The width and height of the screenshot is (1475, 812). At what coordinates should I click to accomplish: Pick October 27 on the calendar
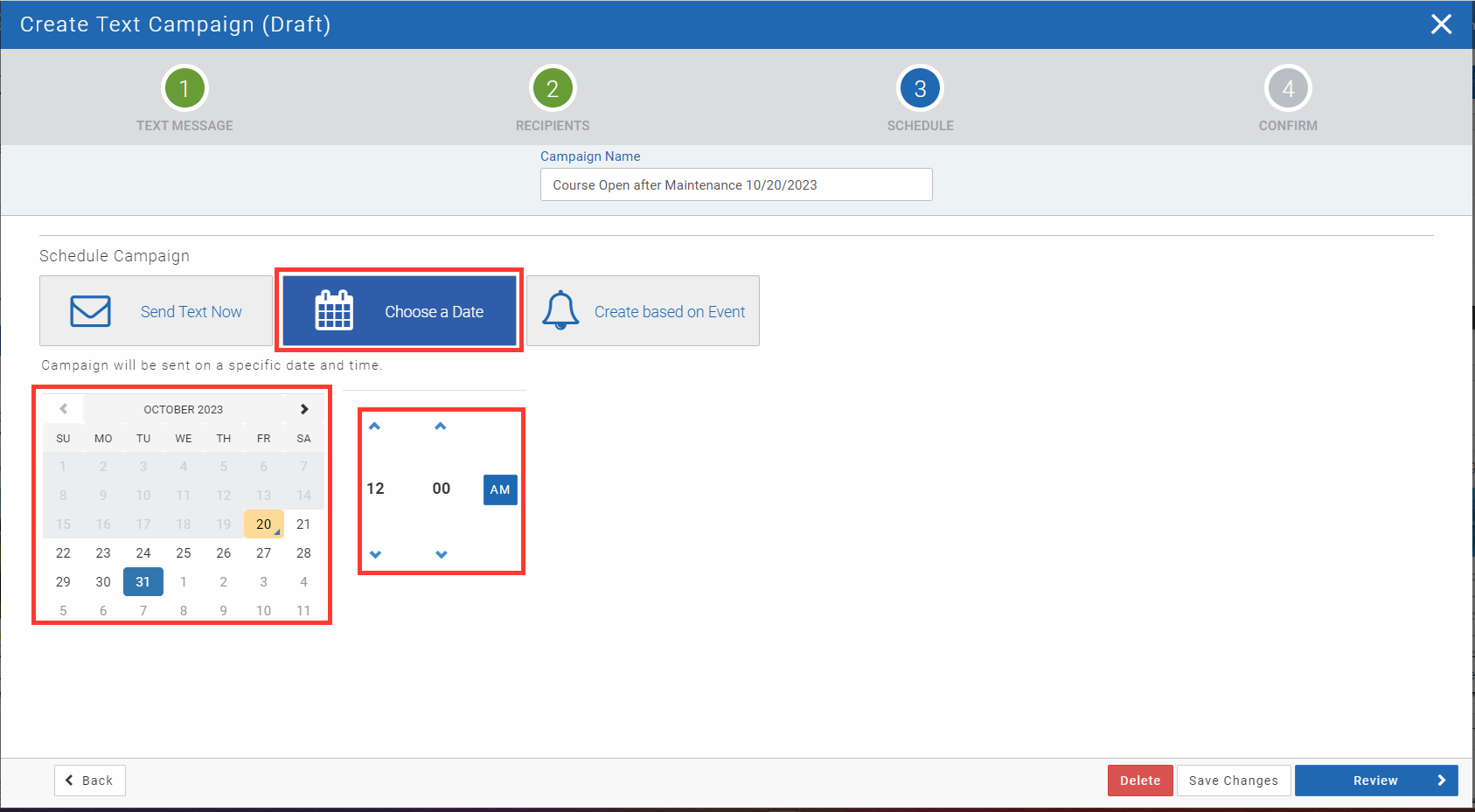[264, 553]
